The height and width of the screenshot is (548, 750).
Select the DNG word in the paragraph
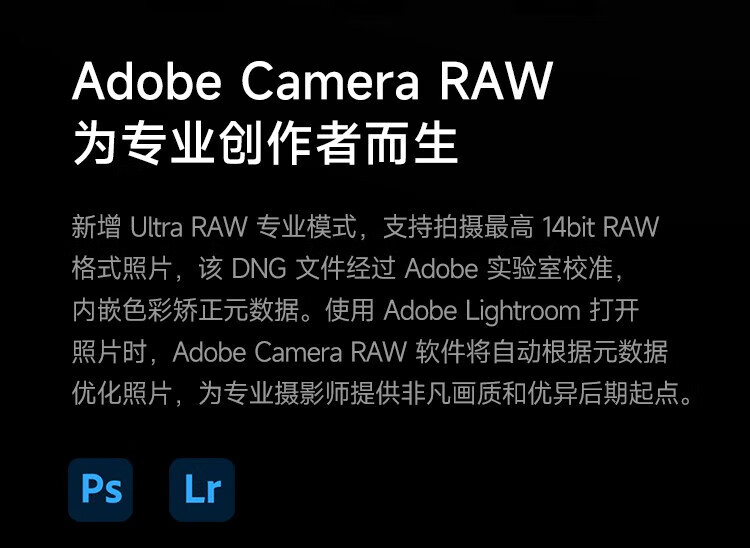click(x=259, y=269)
